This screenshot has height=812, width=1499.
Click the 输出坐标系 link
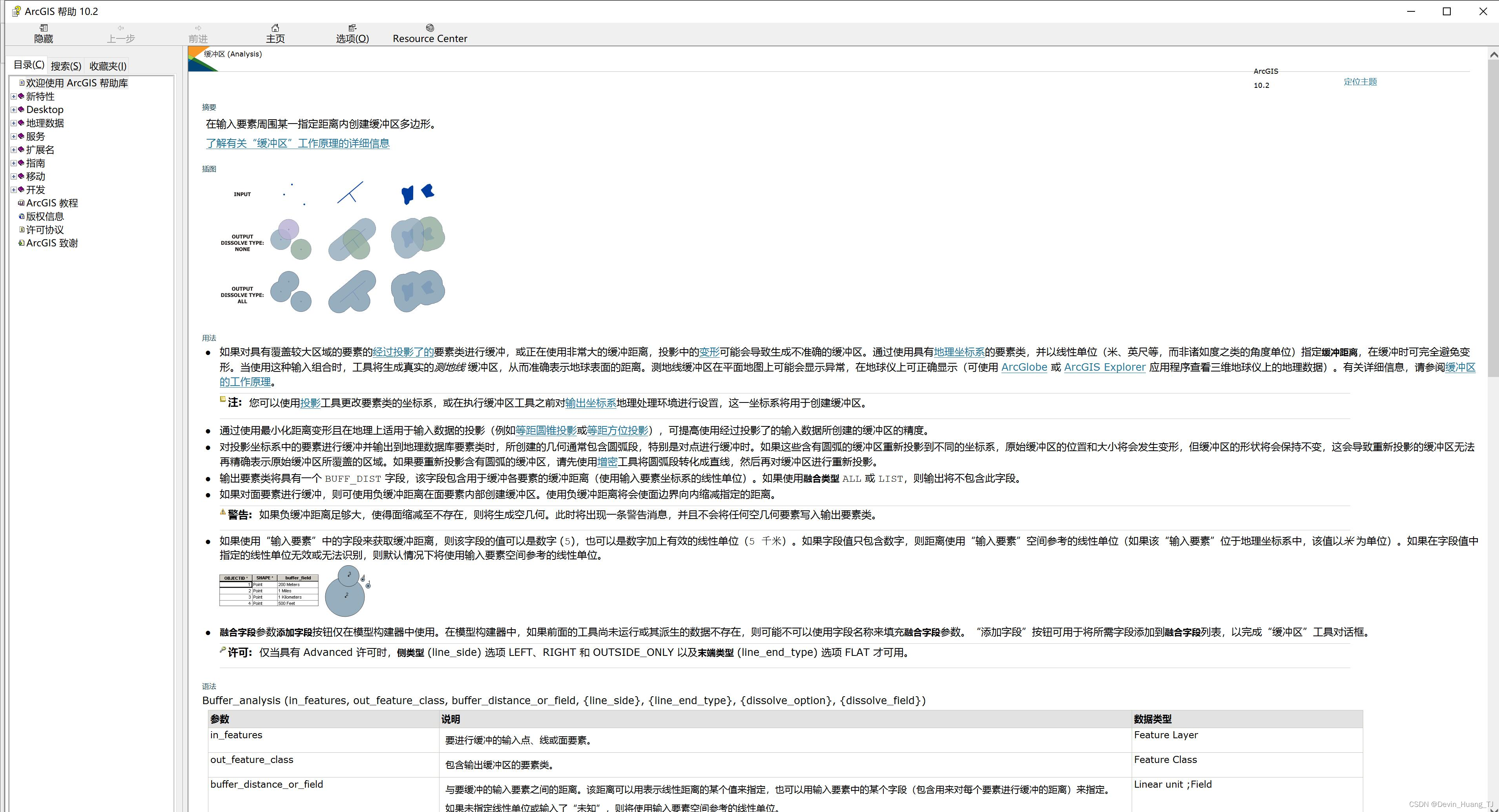[591, 403]
